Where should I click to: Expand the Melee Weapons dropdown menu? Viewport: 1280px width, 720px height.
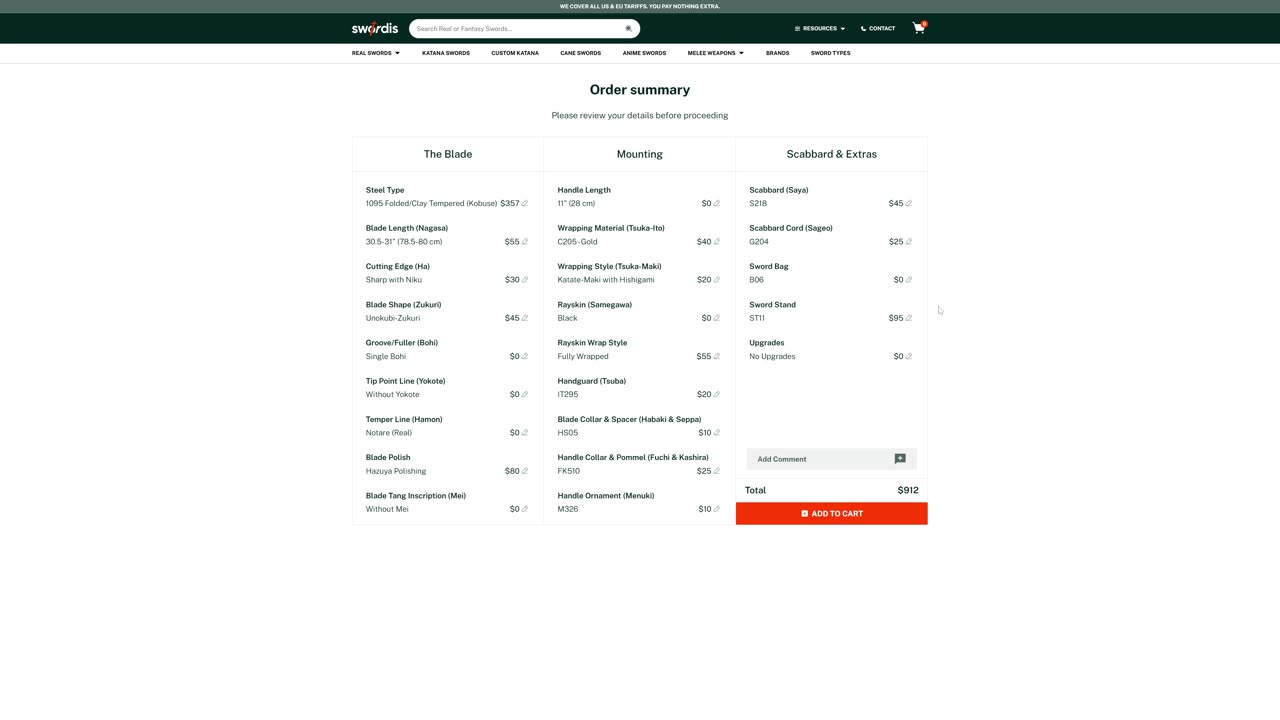click(x=716, y=53)
